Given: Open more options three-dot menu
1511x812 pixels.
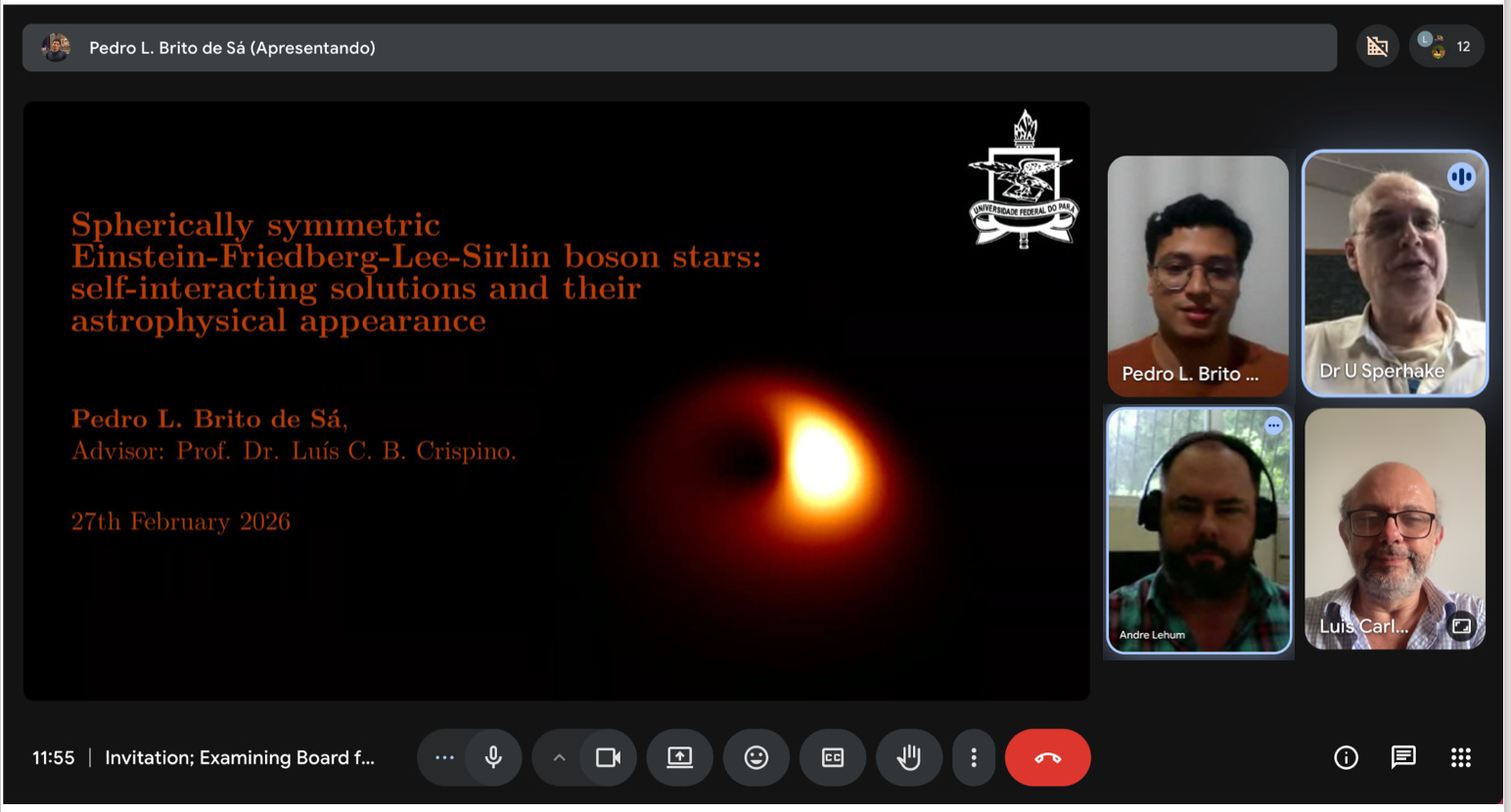Looking at the screenshot, I should pyautogui.click(x=973, y=757).
